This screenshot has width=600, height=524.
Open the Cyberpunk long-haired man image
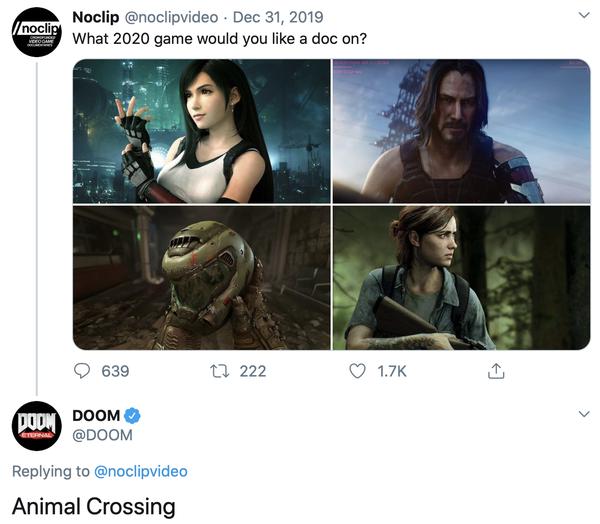coord(461,131)
